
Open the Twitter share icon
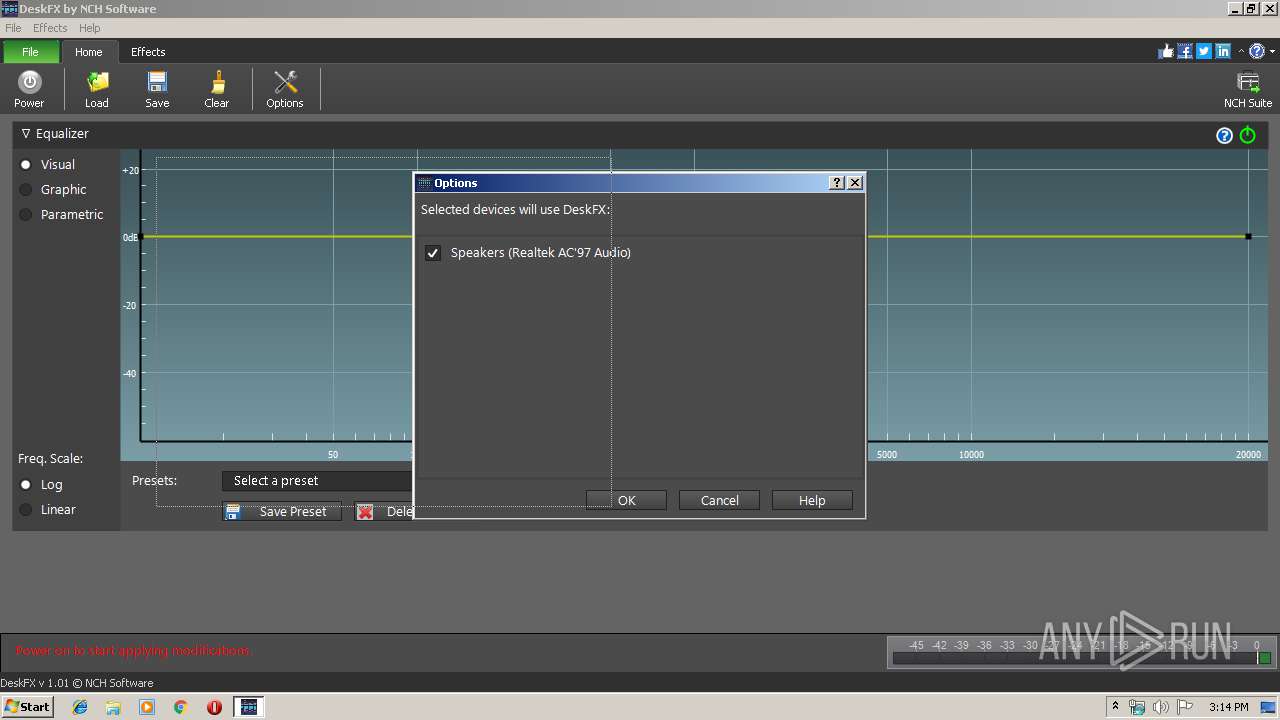coord(1204,52)
